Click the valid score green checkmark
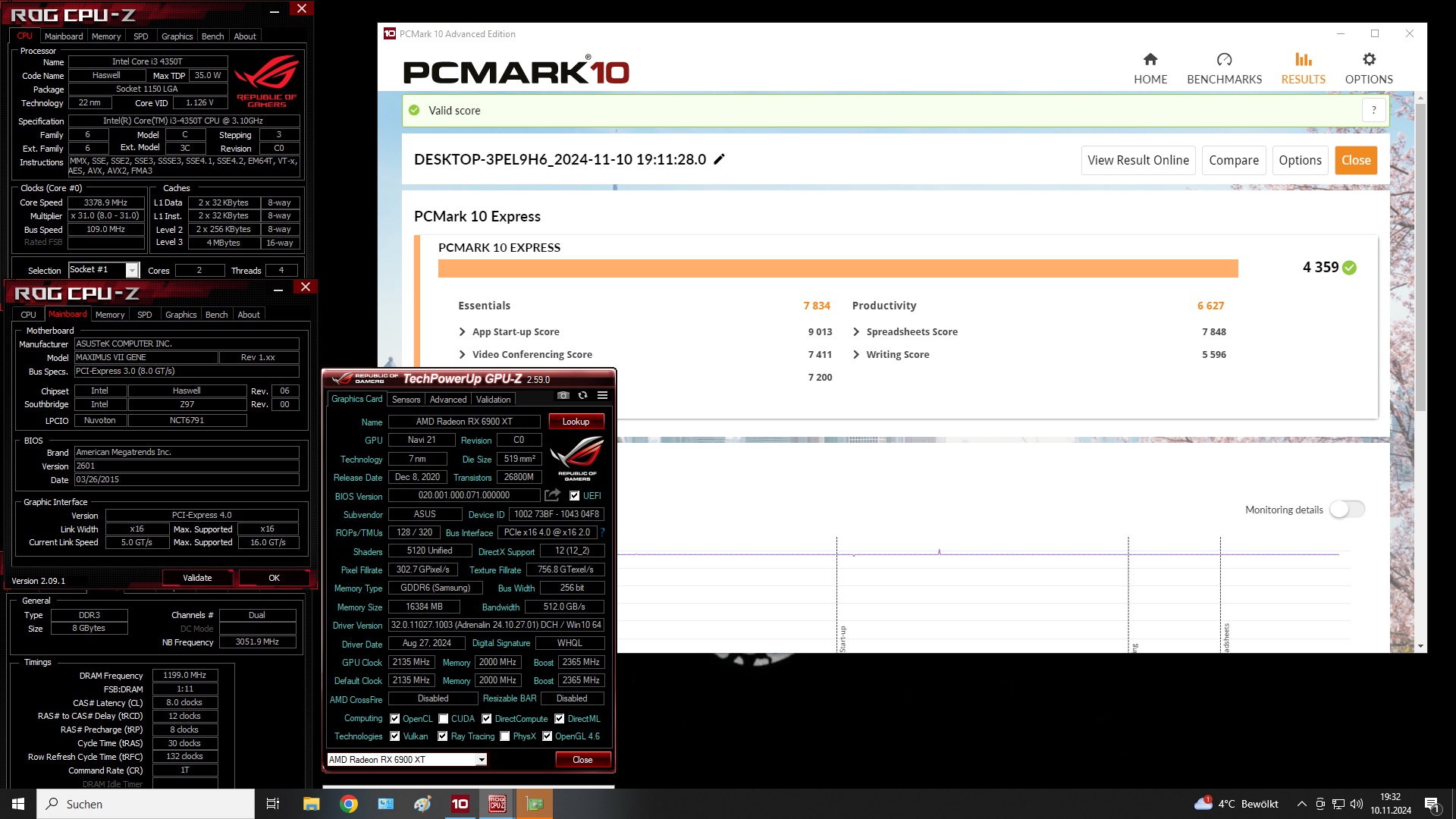 [414, 110]
